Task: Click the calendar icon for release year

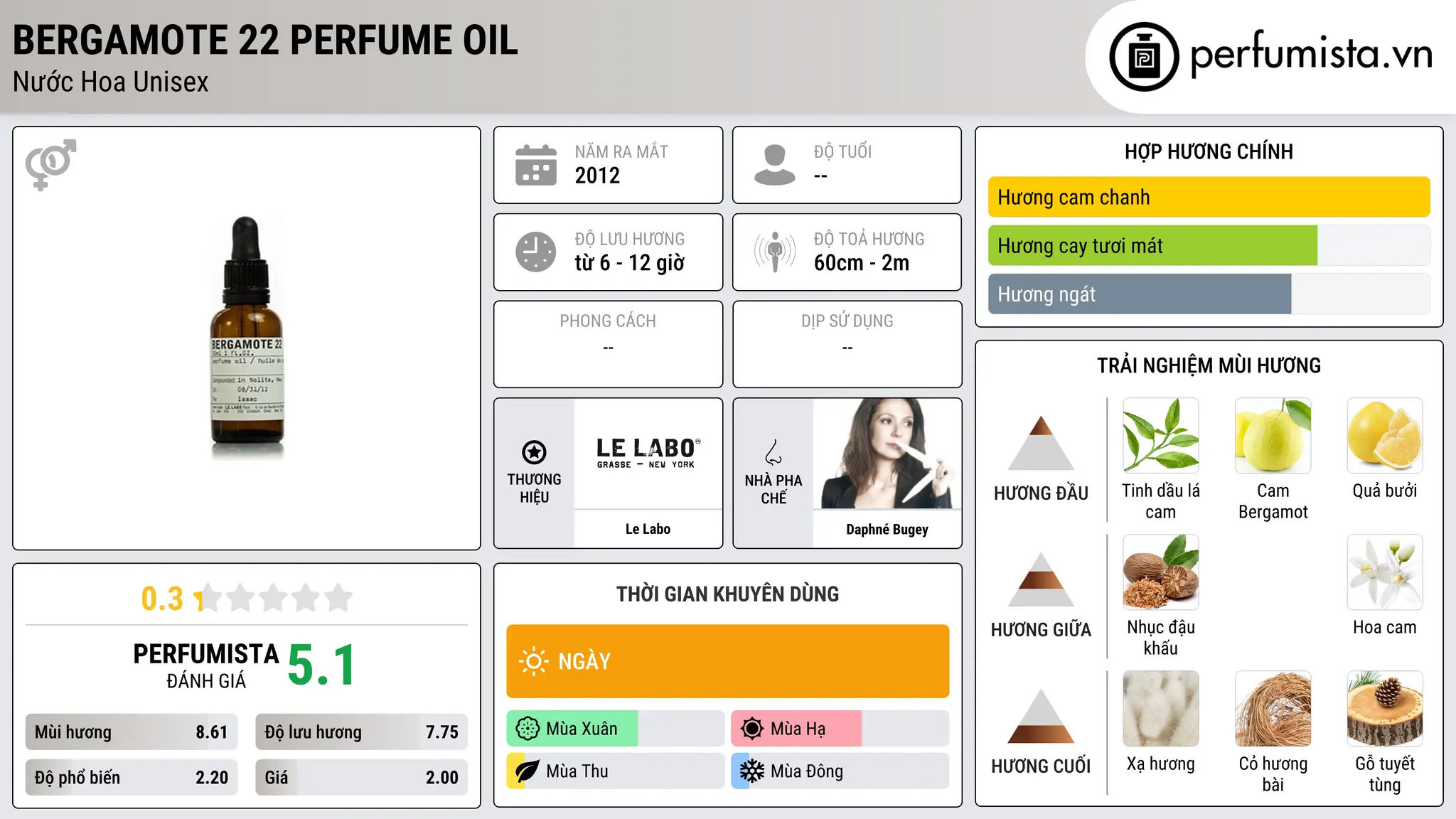Action: [536, 165]
